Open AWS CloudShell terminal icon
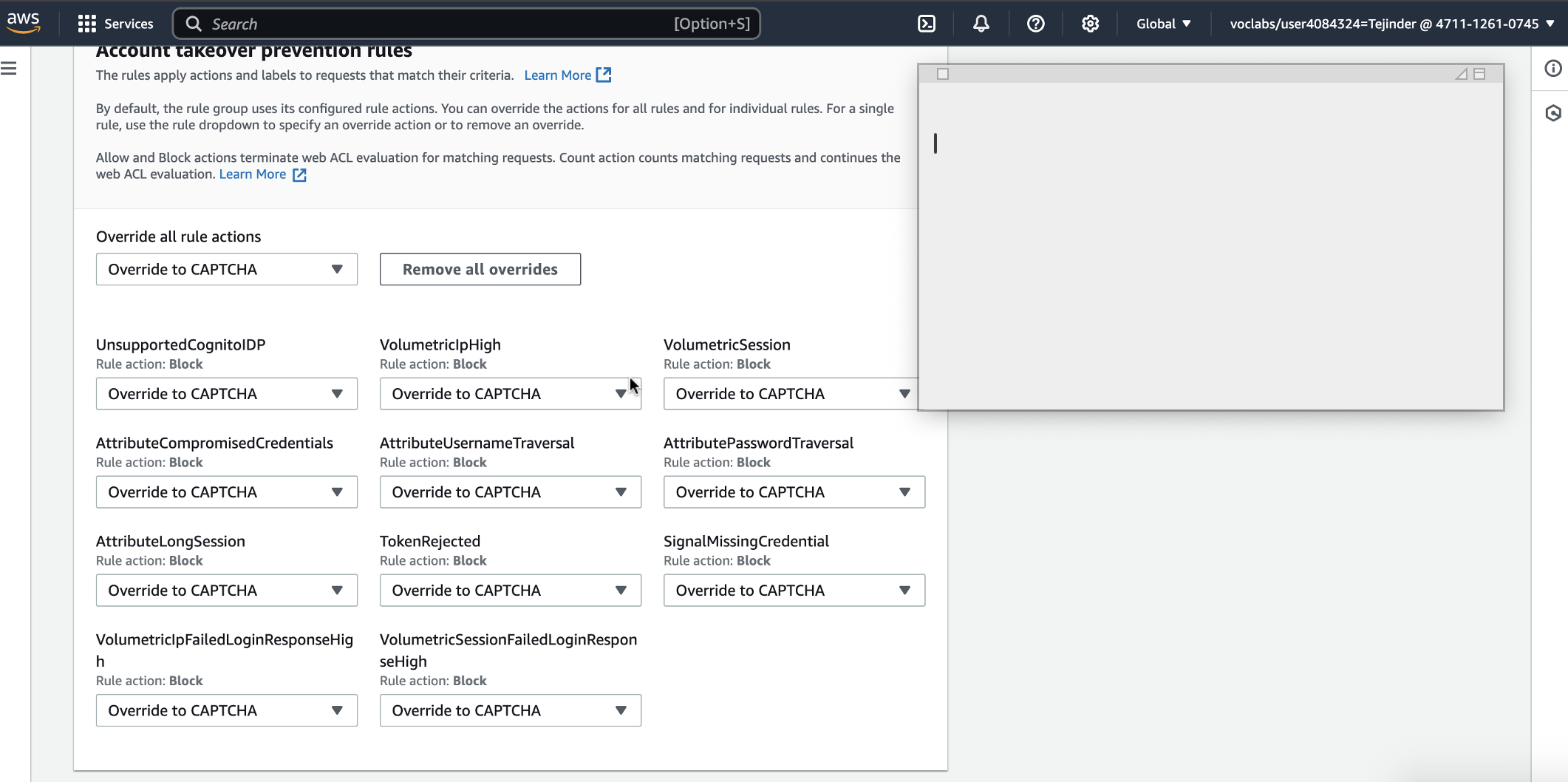Image resolution: width=1568 pixels, height=782 pixels. (x=927, y=24)
